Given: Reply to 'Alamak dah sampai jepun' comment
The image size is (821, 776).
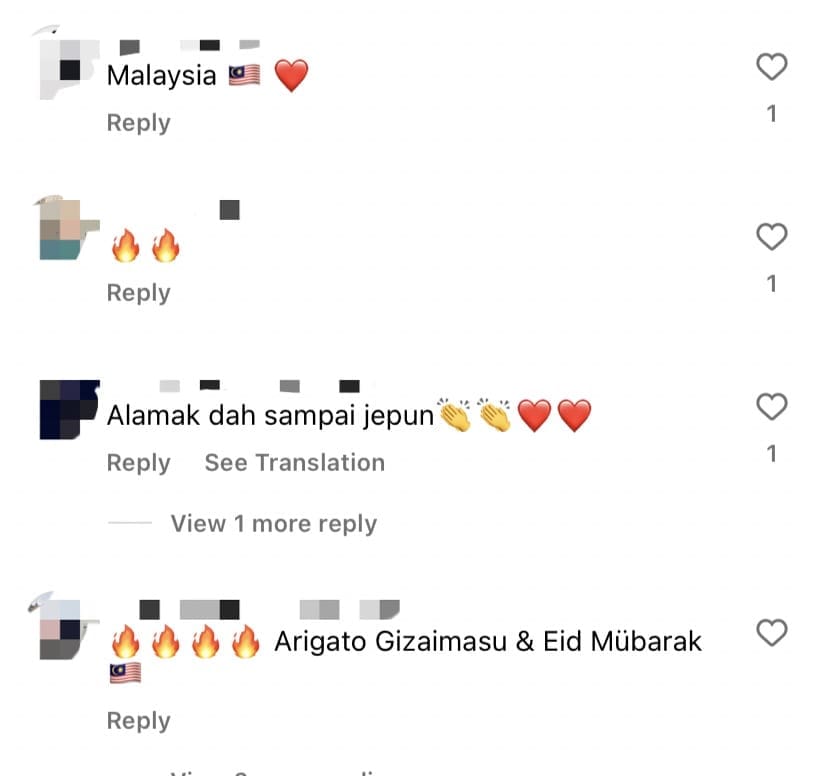Looking at the screenshot, I should point(139,463).
